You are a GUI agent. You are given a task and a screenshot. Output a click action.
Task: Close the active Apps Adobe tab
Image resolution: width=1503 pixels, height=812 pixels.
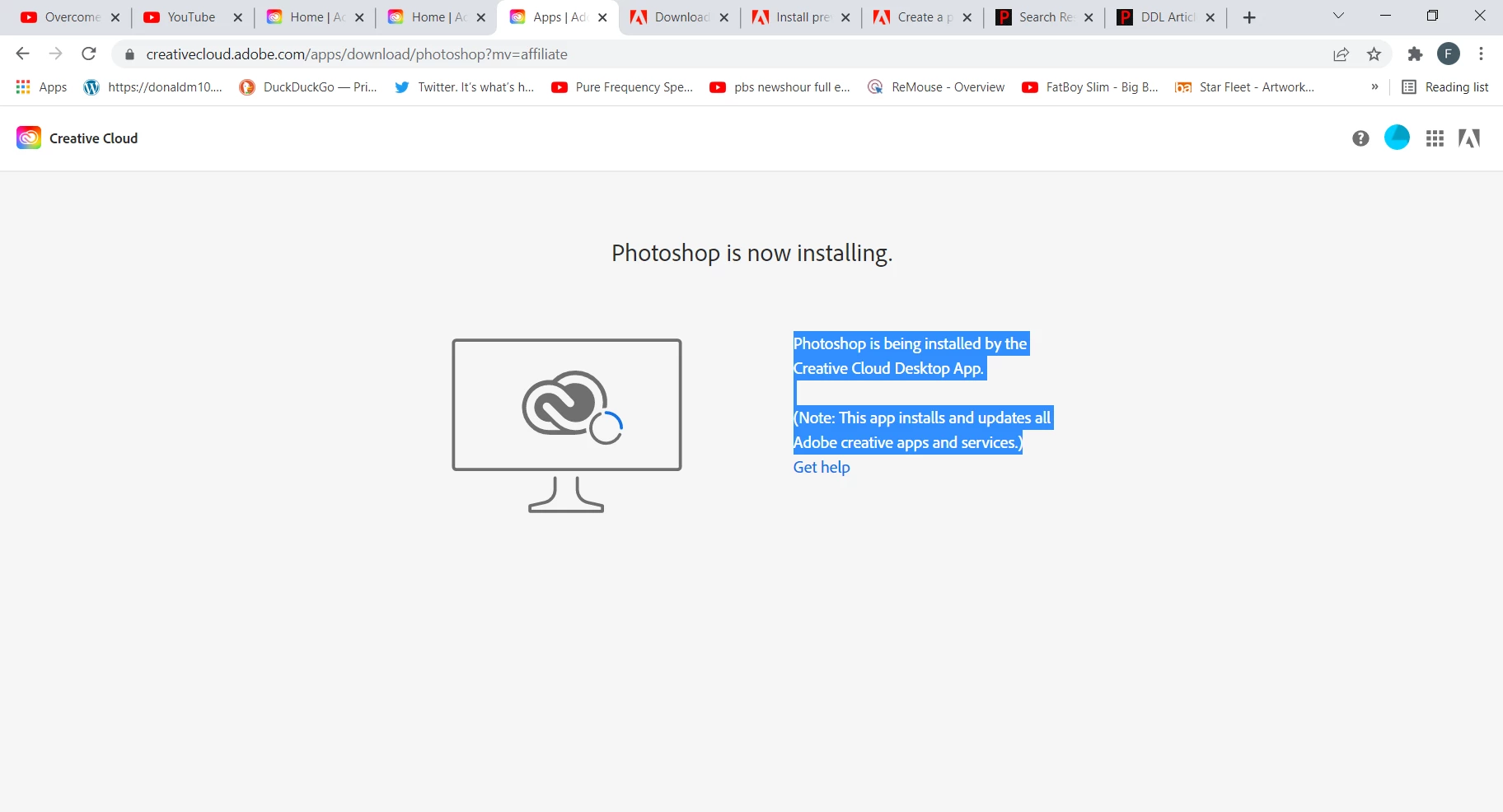coord(602,17)
